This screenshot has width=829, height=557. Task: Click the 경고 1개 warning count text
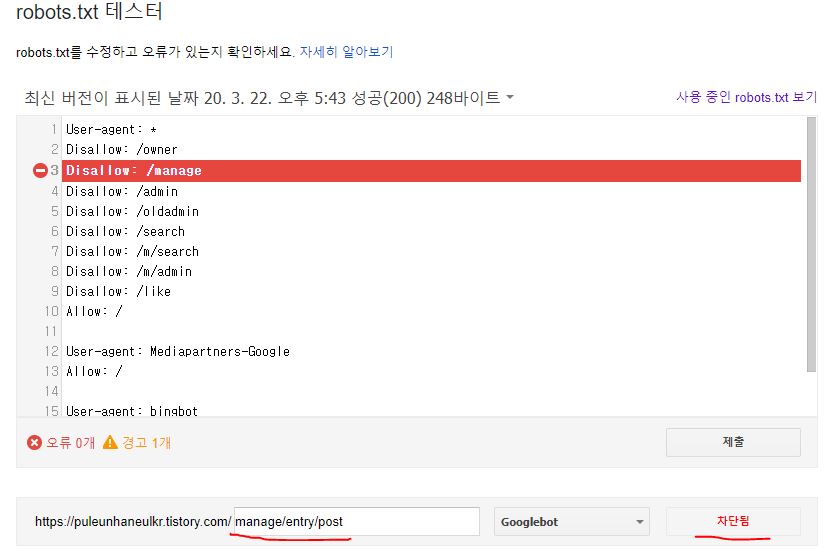[146, 442]
